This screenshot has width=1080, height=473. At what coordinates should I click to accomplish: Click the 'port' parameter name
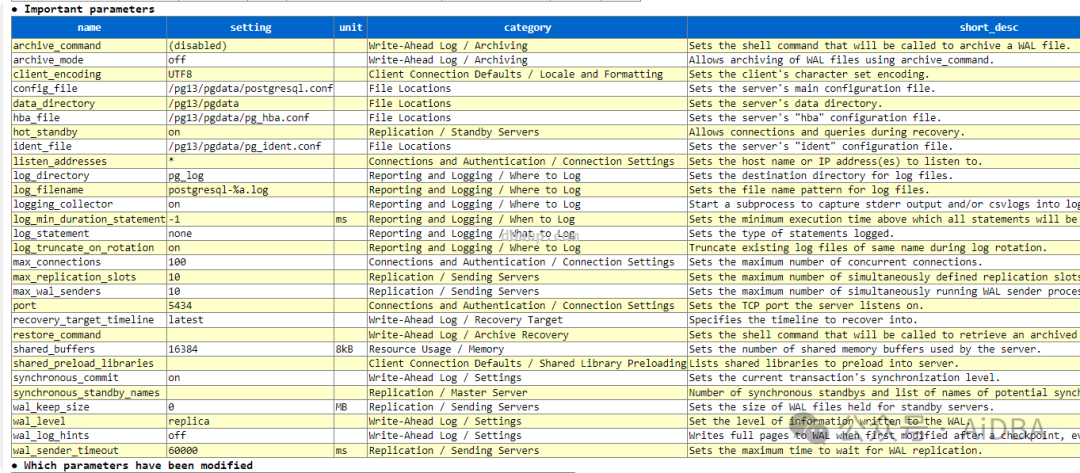[25, 306]
